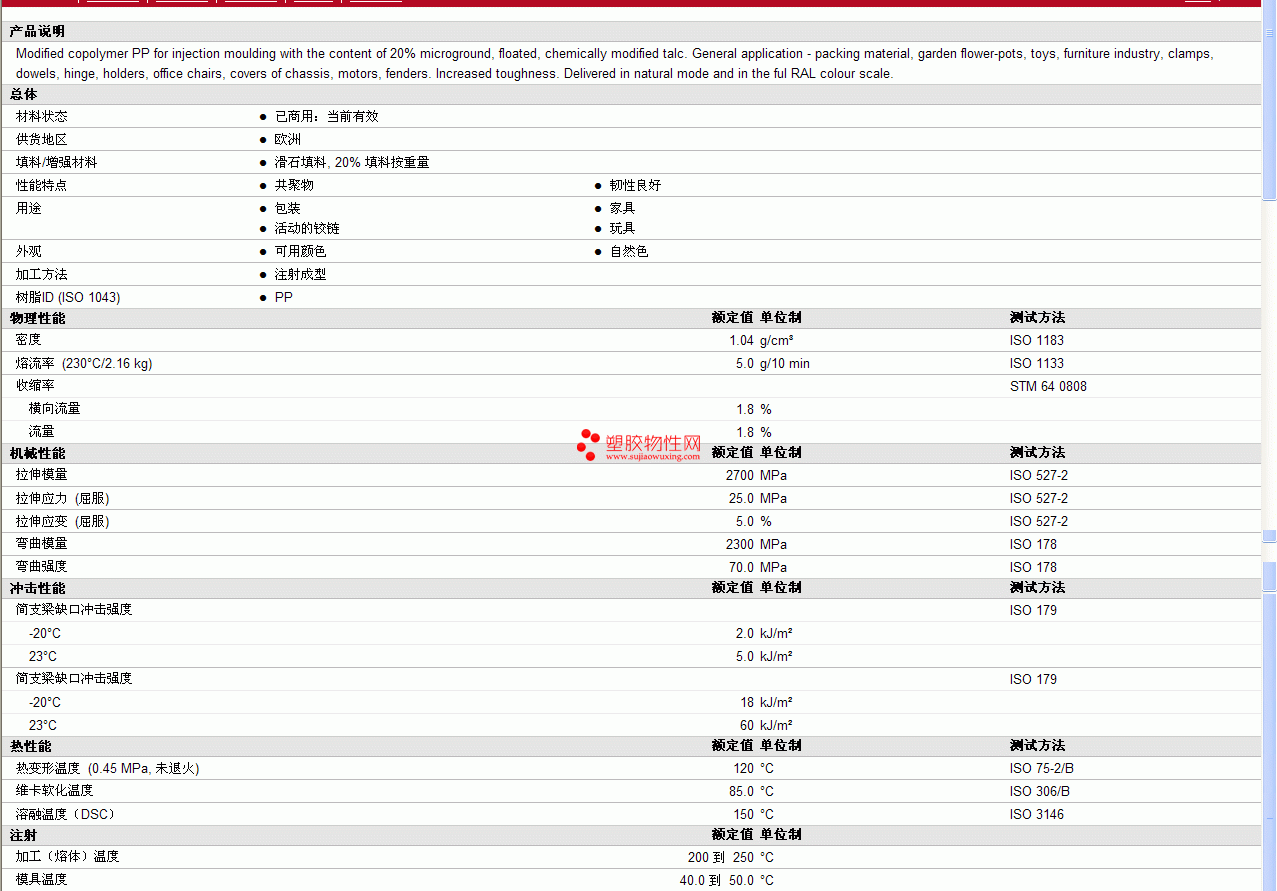Select the 拉伸应力 (屈服) row label
This screenshot has width=1277, height=891.
63,498
